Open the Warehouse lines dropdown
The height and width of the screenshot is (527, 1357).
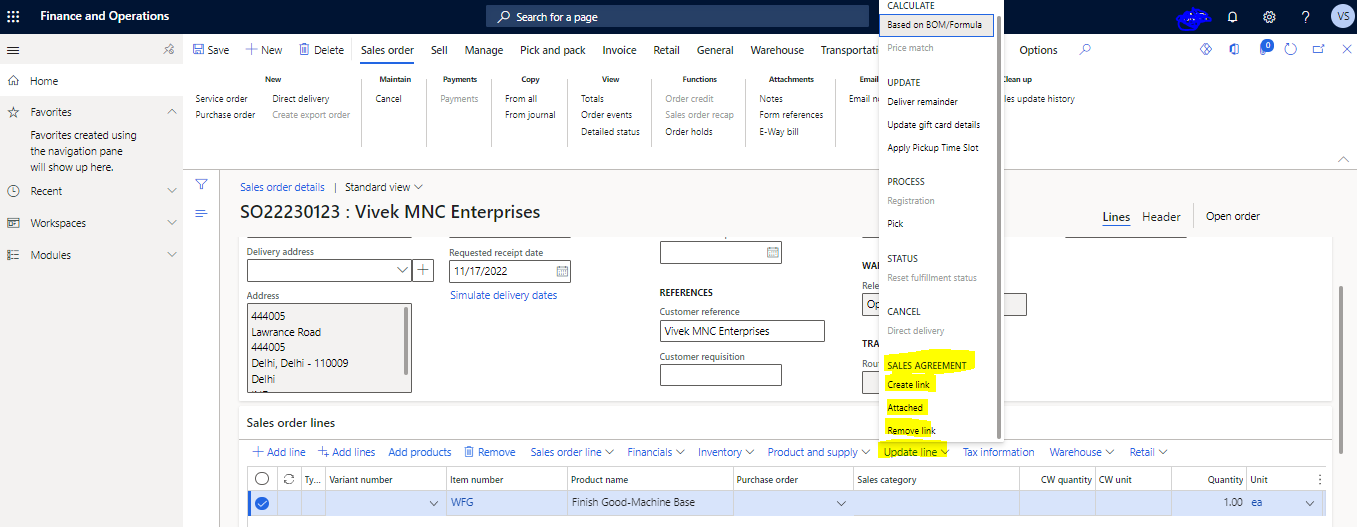[x=1081, y=452]
